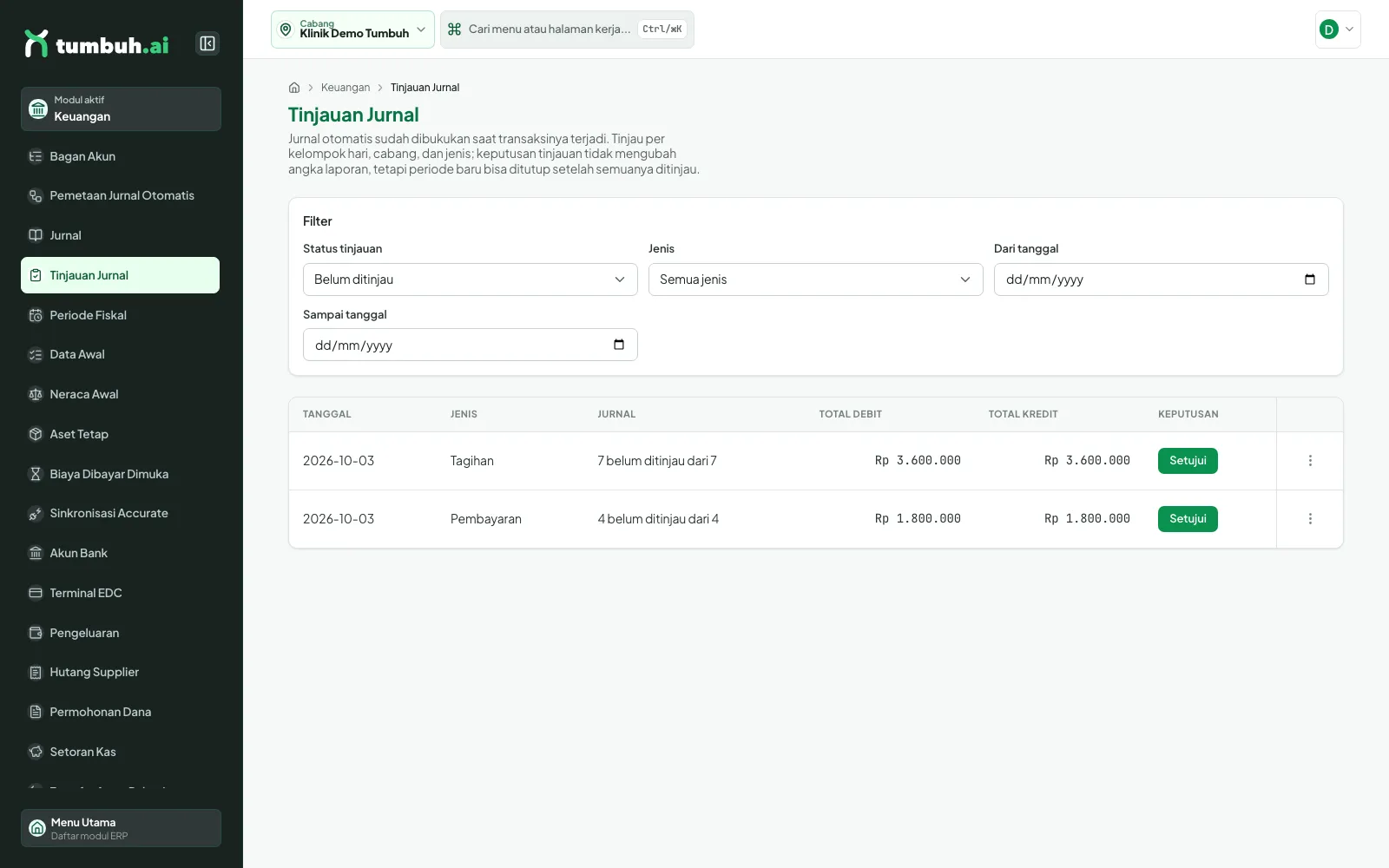Image resolution: width=1389 pixels, height=868 pixels.
Task: Go to home via breadcrumb house icon
Action: click(x=294, y=88)
